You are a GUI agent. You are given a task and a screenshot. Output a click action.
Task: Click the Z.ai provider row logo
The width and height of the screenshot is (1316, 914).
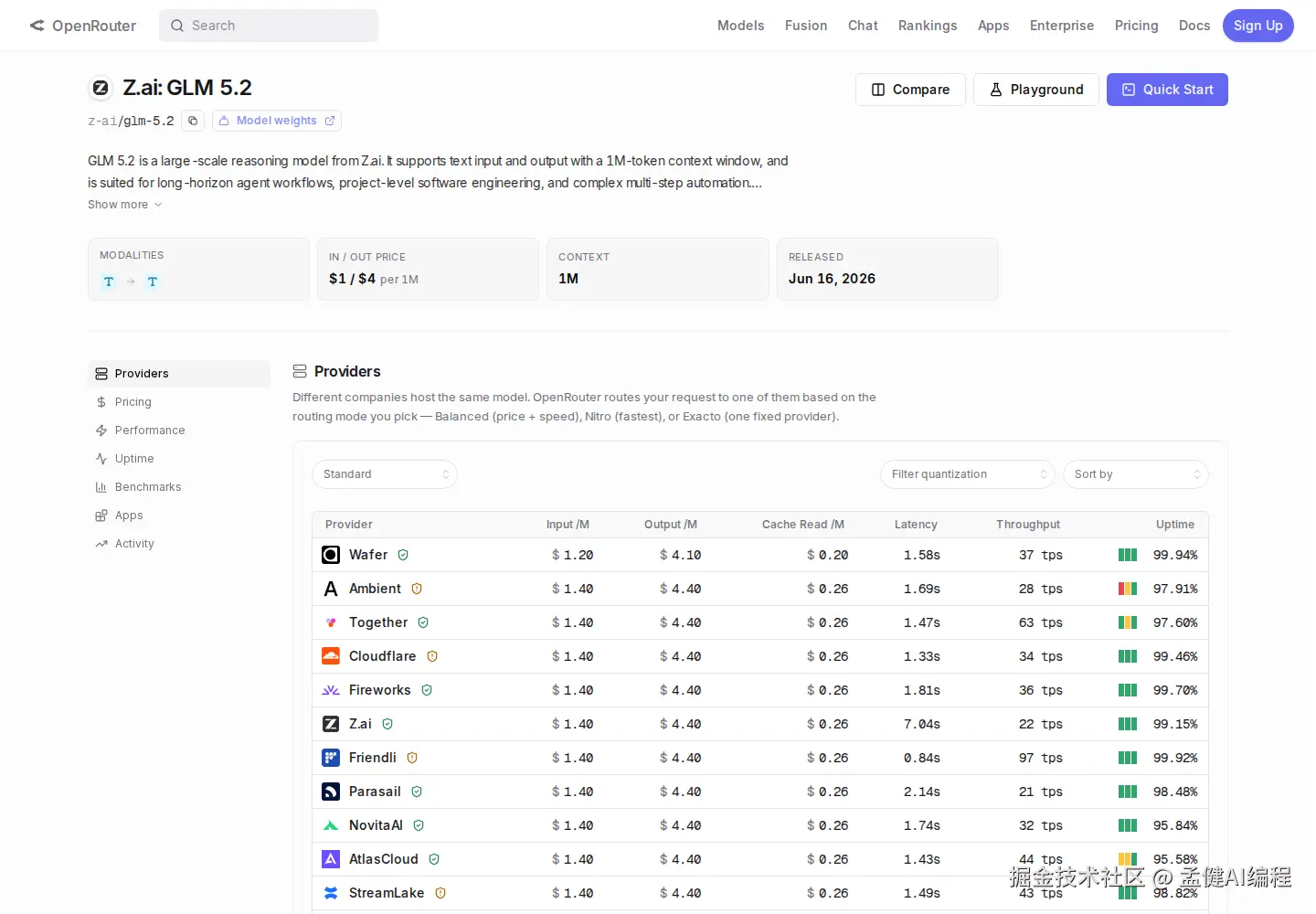pyautogui.click(x=331, y=724)
